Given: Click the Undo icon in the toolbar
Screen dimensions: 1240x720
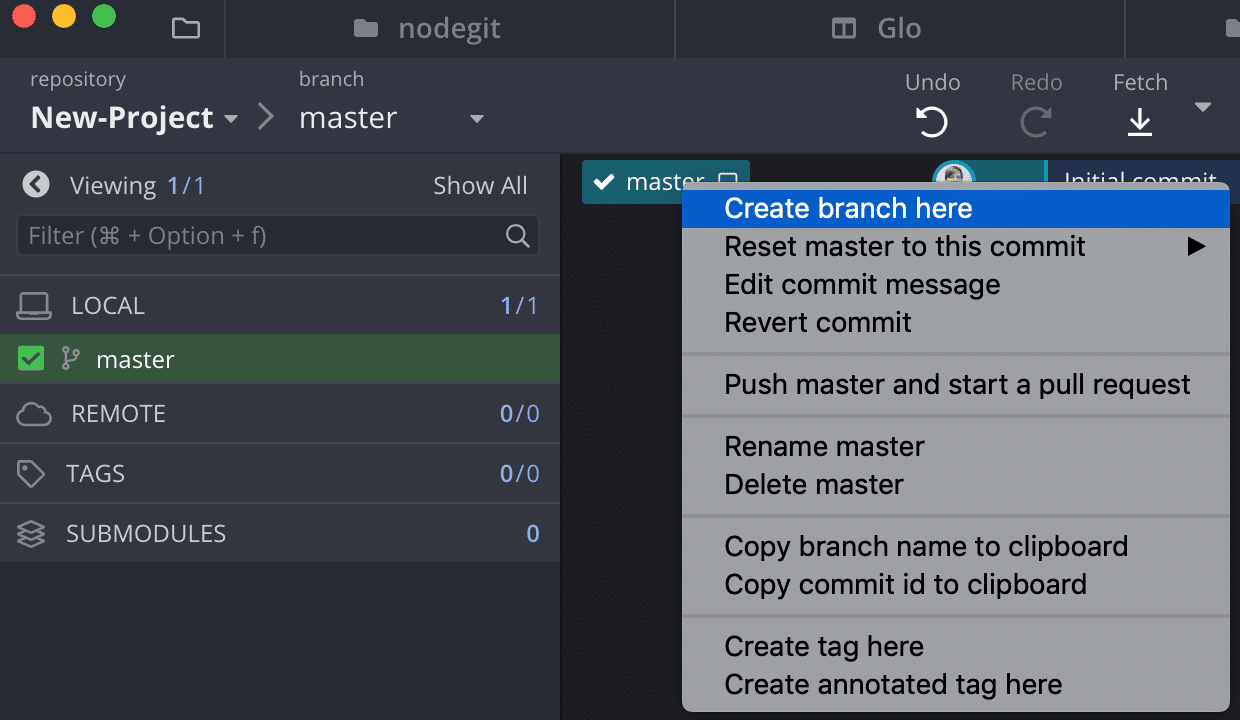Looking at the screenshot, I should tap(931, 120).
